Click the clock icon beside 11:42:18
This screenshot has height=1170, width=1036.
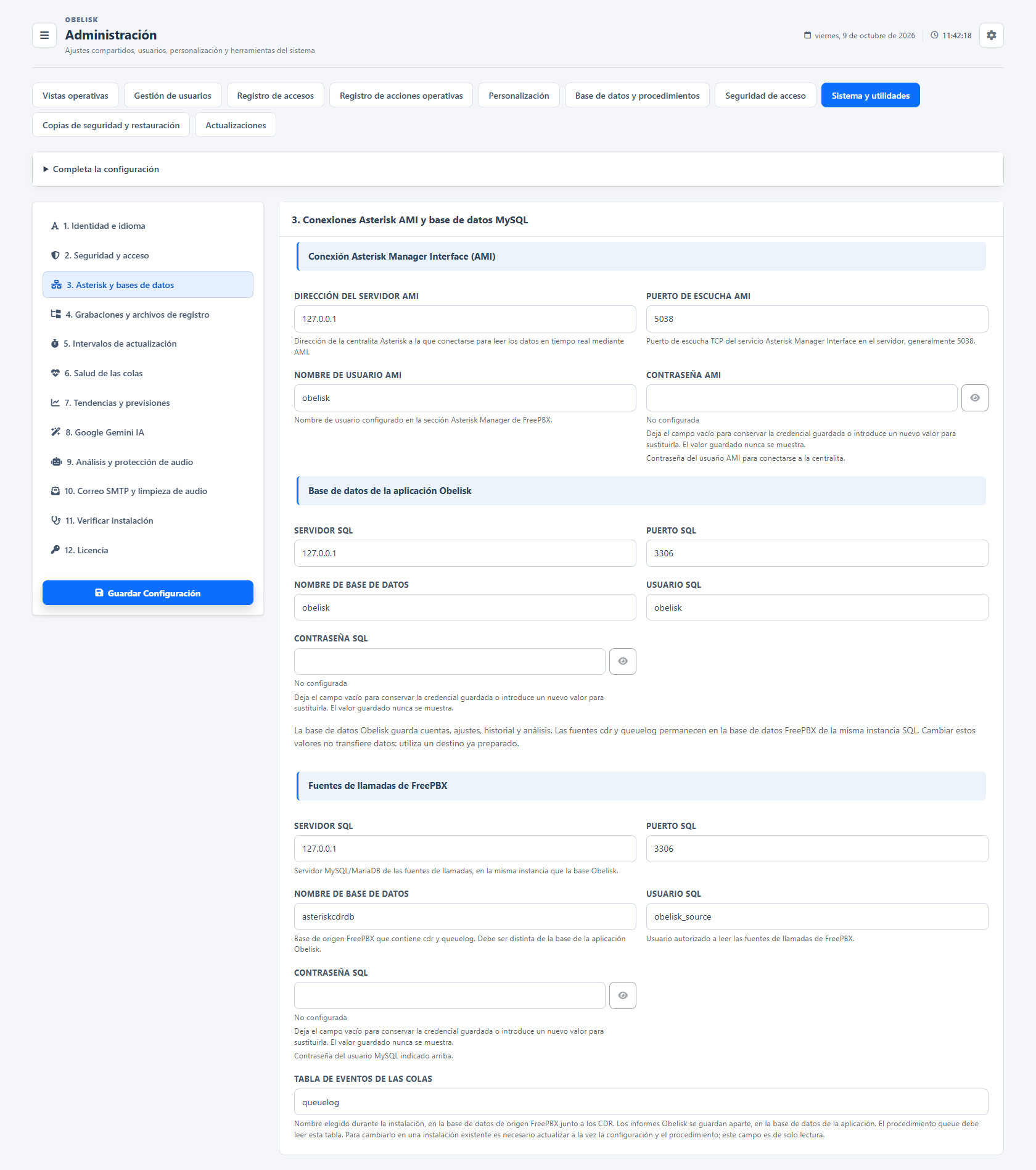click(934, 35)
